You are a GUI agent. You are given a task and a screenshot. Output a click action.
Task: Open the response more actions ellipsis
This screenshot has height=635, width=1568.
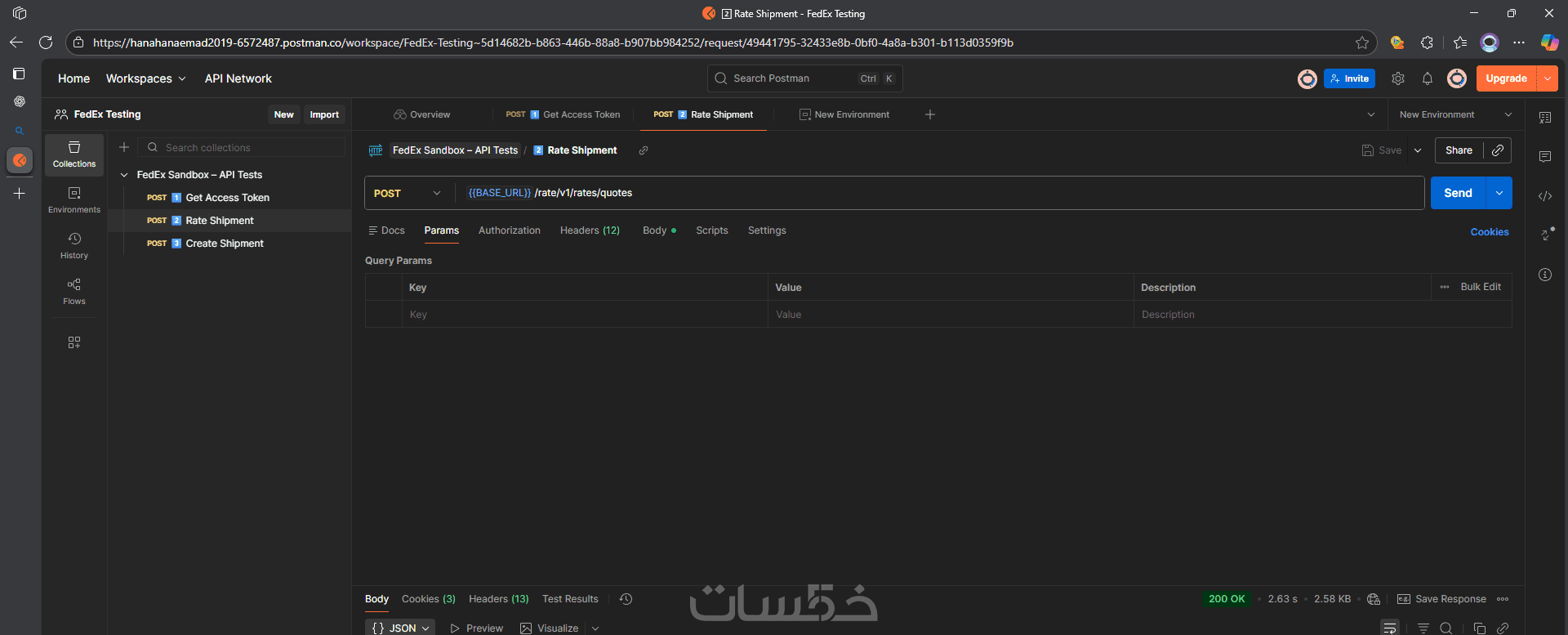click(x=1503, y=599)
